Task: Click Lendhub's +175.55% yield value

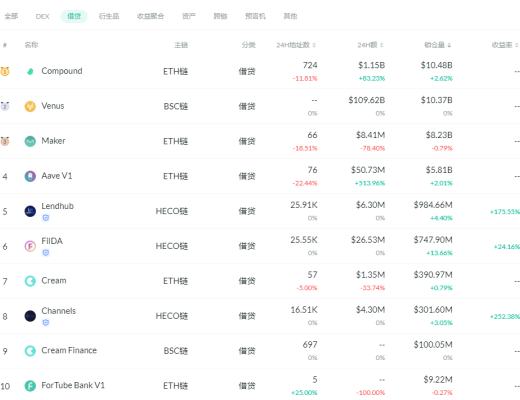Action: pos(505,212)
